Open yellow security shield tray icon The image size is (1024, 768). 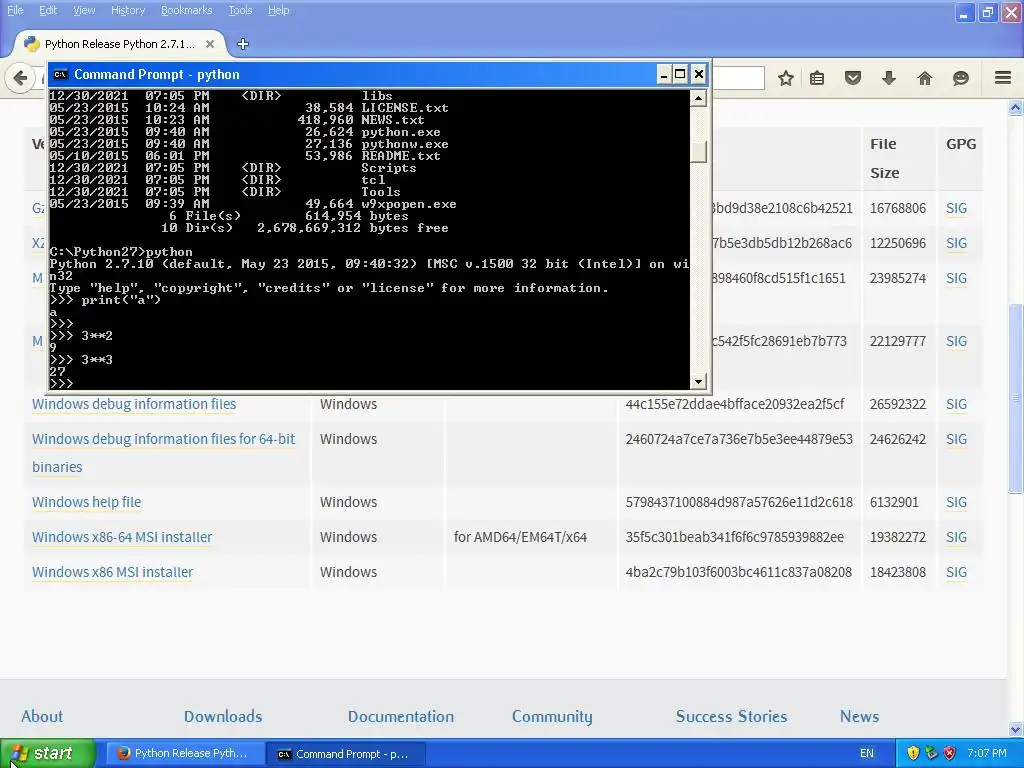[913, 753]
